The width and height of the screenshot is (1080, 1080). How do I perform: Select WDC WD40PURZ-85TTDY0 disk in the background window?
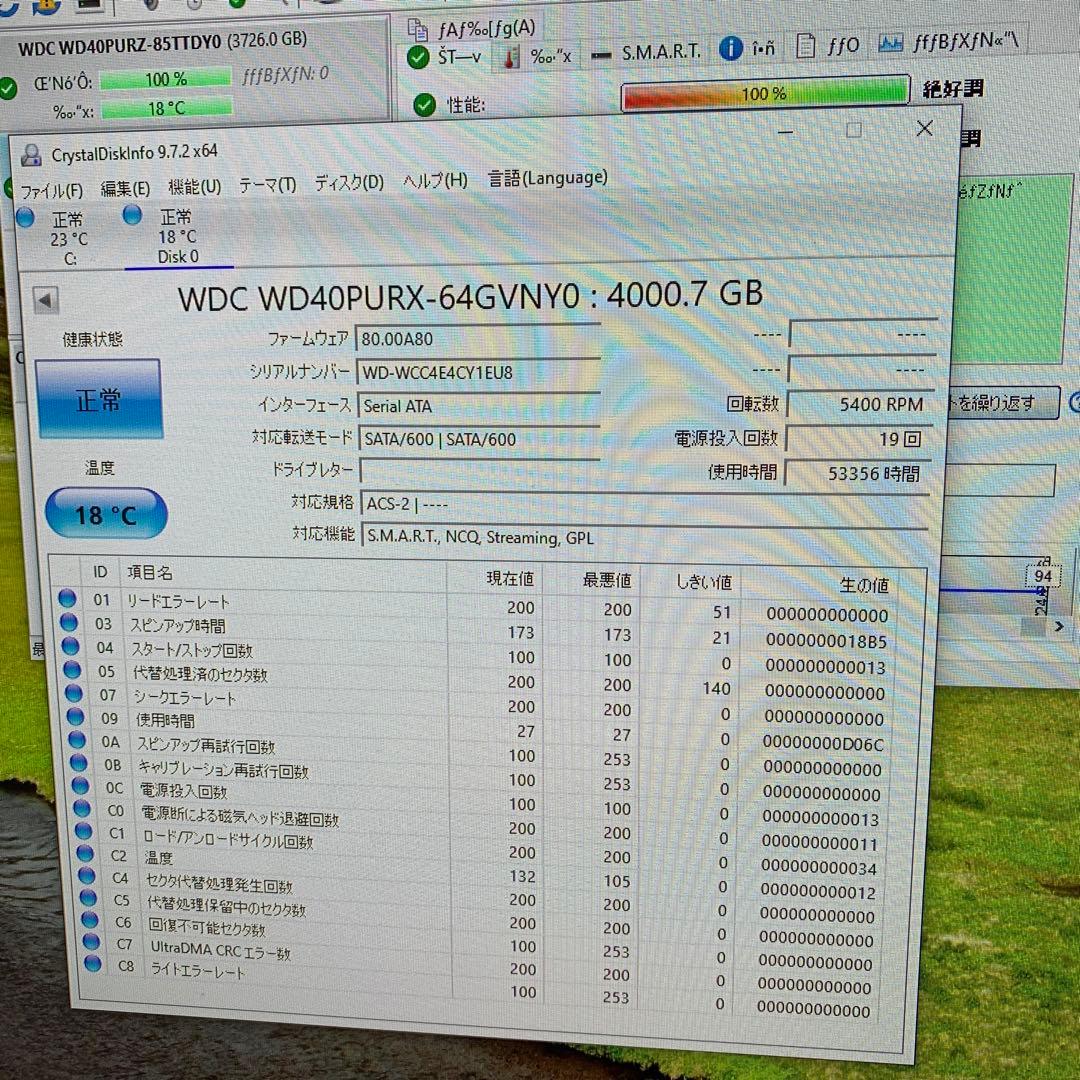(x=163, y=43)
